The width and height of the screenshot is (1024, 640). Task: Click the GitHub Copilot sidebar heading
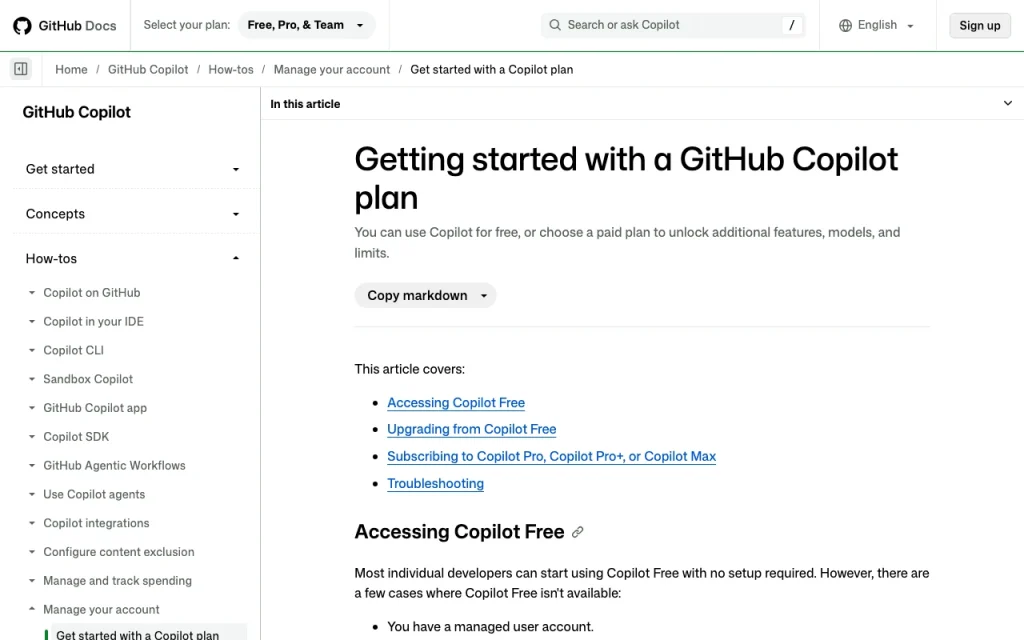(76, 112)
